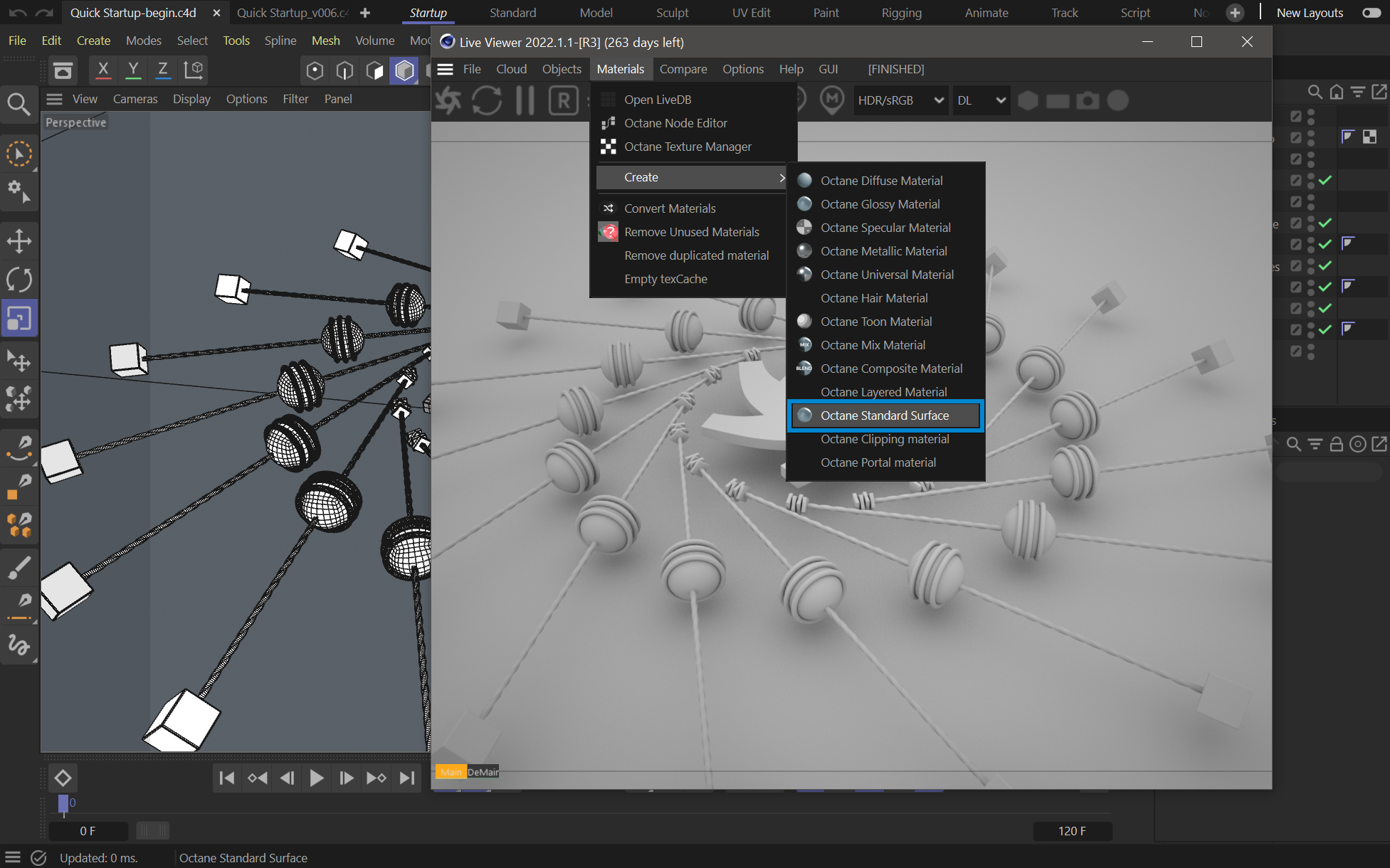Switch on the New Layouts toggle
This screenshot has width=1390, height=868.
[1371, 13]
